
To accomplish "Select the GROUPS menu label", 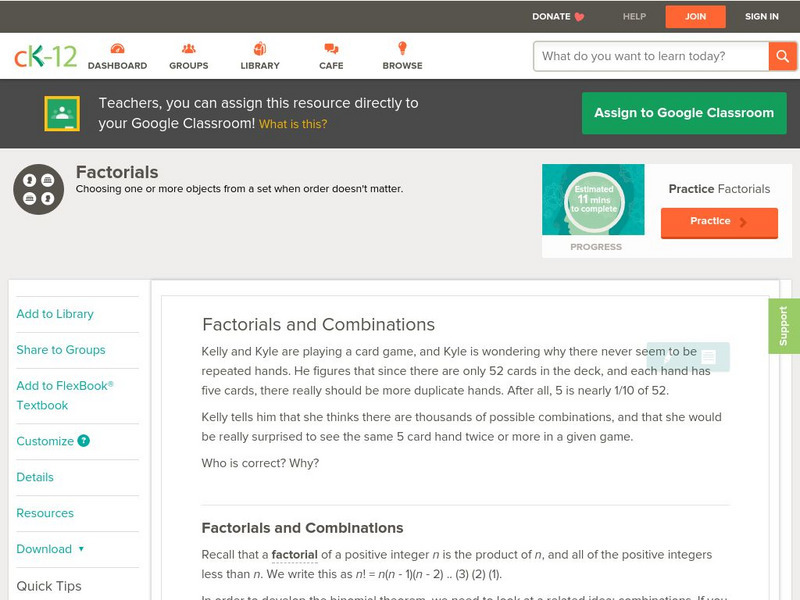I will 189,66.
